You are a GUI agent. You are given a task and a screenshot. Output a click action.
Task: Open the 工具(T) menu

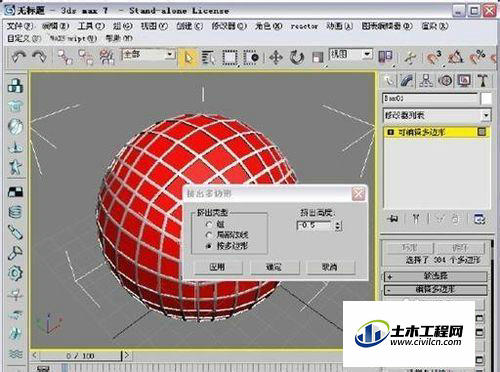coord(91,26)
